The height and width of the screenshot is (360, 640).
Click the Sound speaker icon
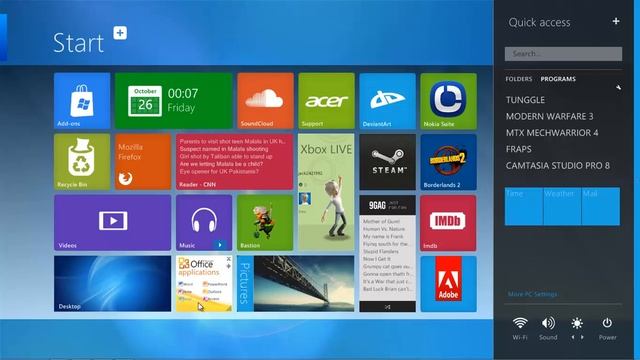pos(548,323)
